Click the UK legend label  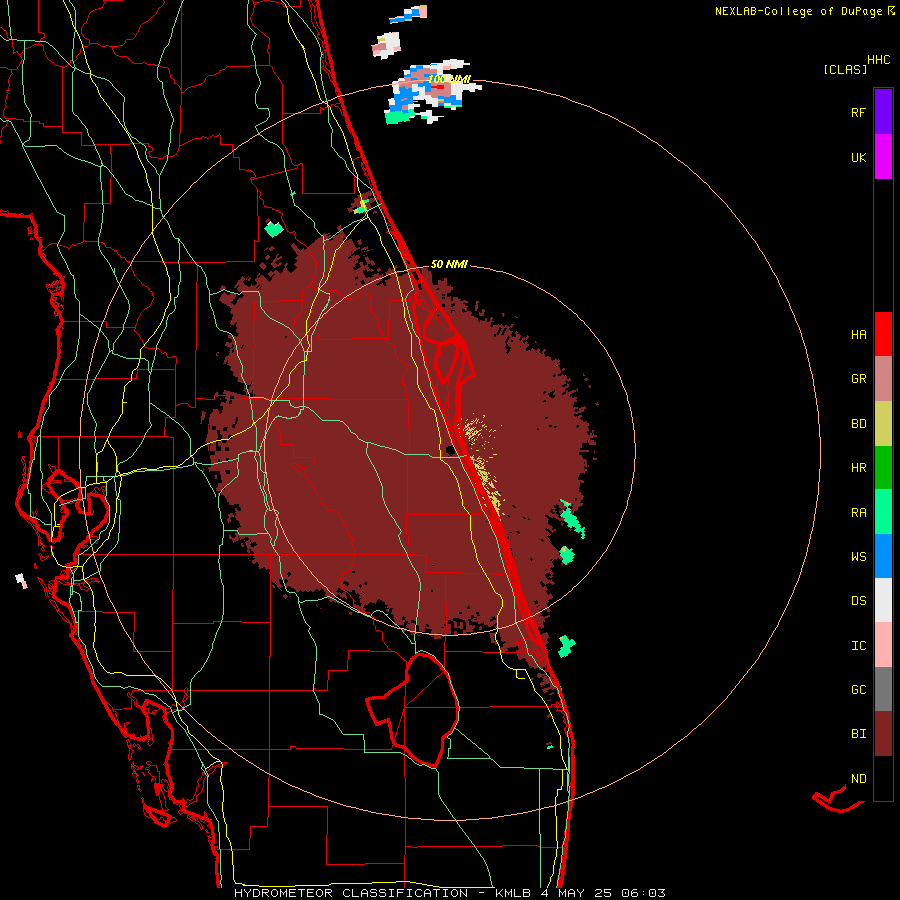tap(858, 157)
